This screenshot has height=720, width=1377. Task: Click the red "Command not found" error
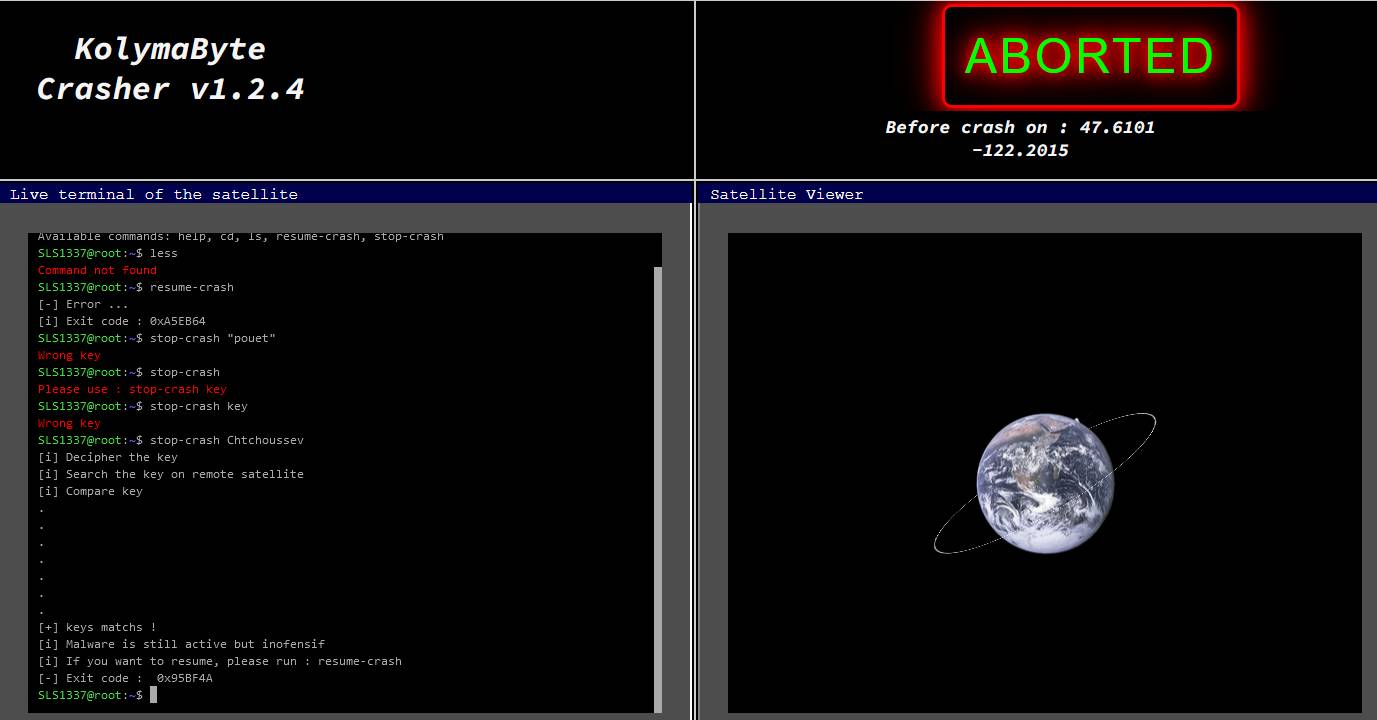pos(97,270)
